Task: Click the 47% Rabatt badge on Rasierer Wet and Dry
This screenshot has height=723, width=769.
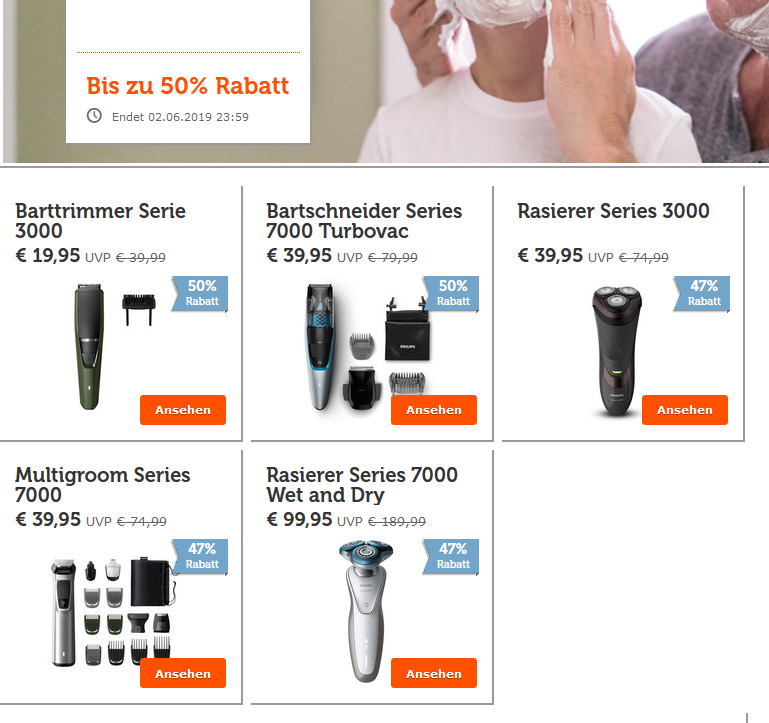Action: click(451, 557)
